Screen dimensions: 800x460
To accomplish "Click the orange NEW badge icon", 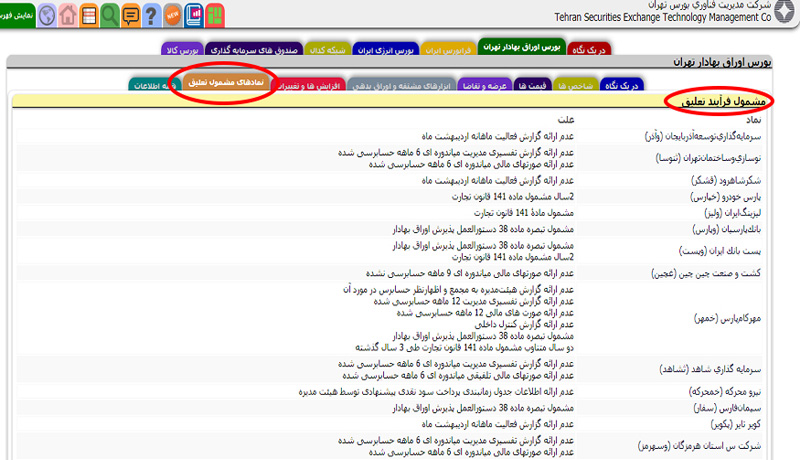I will [x=172, y=15].
